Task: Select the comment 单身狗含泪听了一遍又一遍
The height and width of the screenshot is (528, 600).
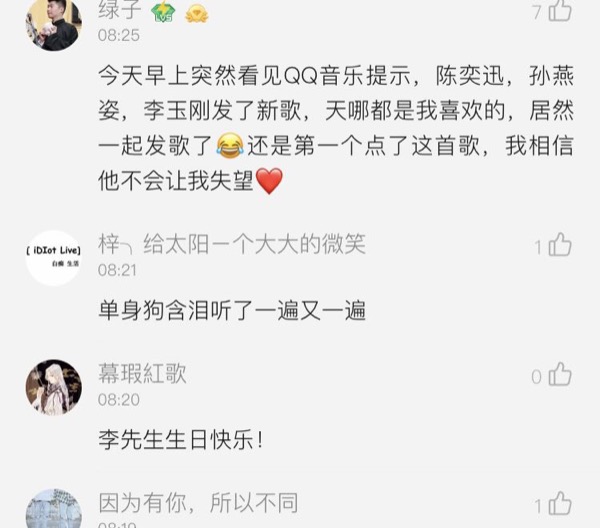Action: (232, 310)
